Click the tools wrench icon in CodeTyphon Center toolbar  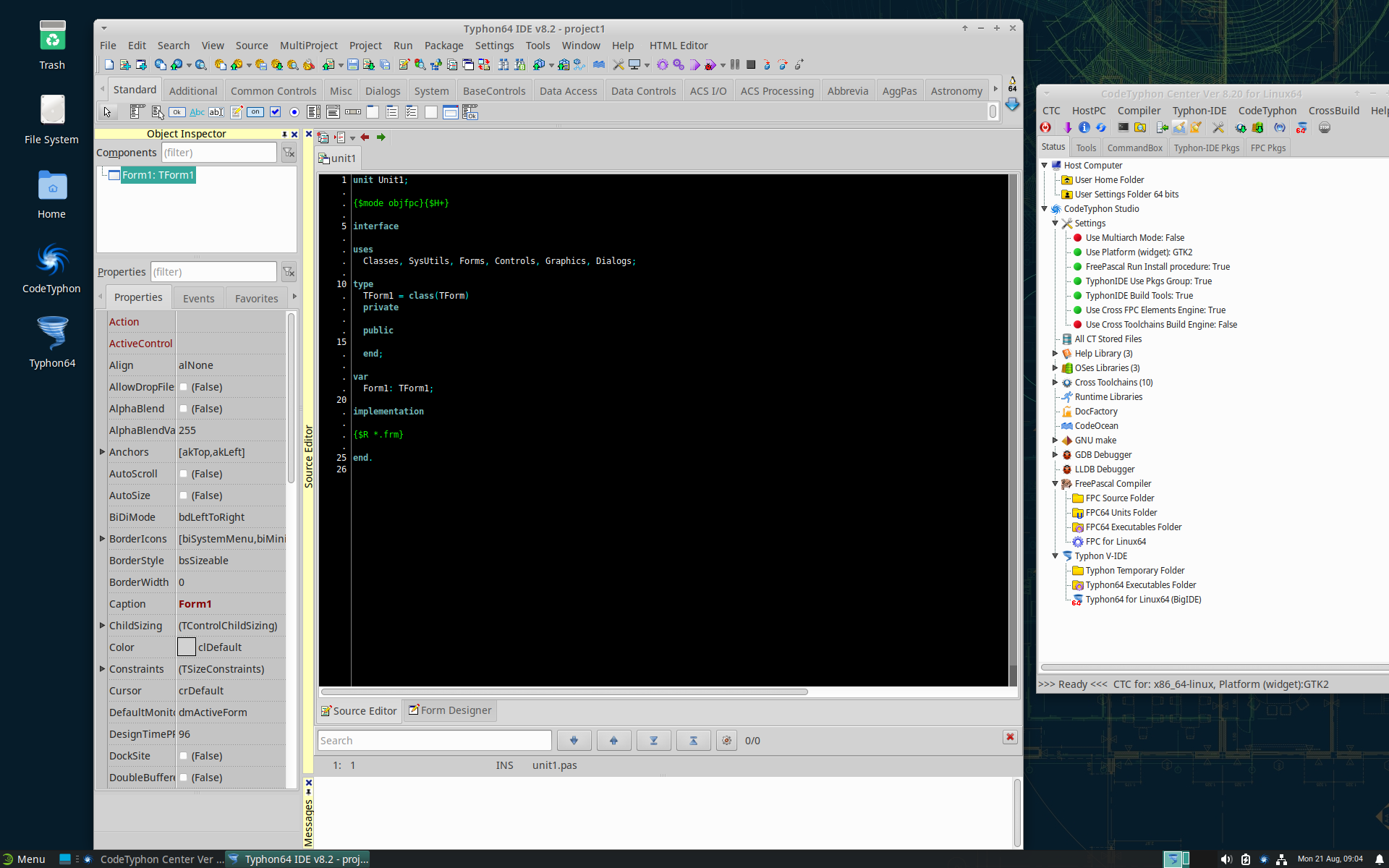1218,128
